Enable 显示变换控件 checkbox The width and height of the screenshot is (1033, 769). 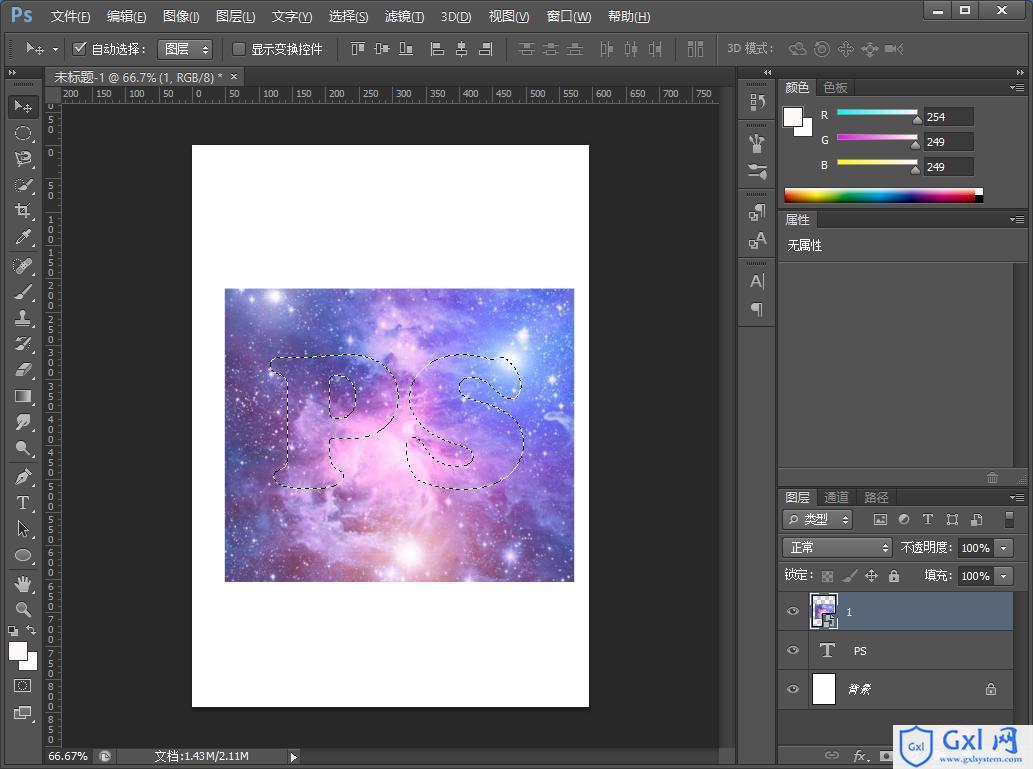(x=239, y=49)
